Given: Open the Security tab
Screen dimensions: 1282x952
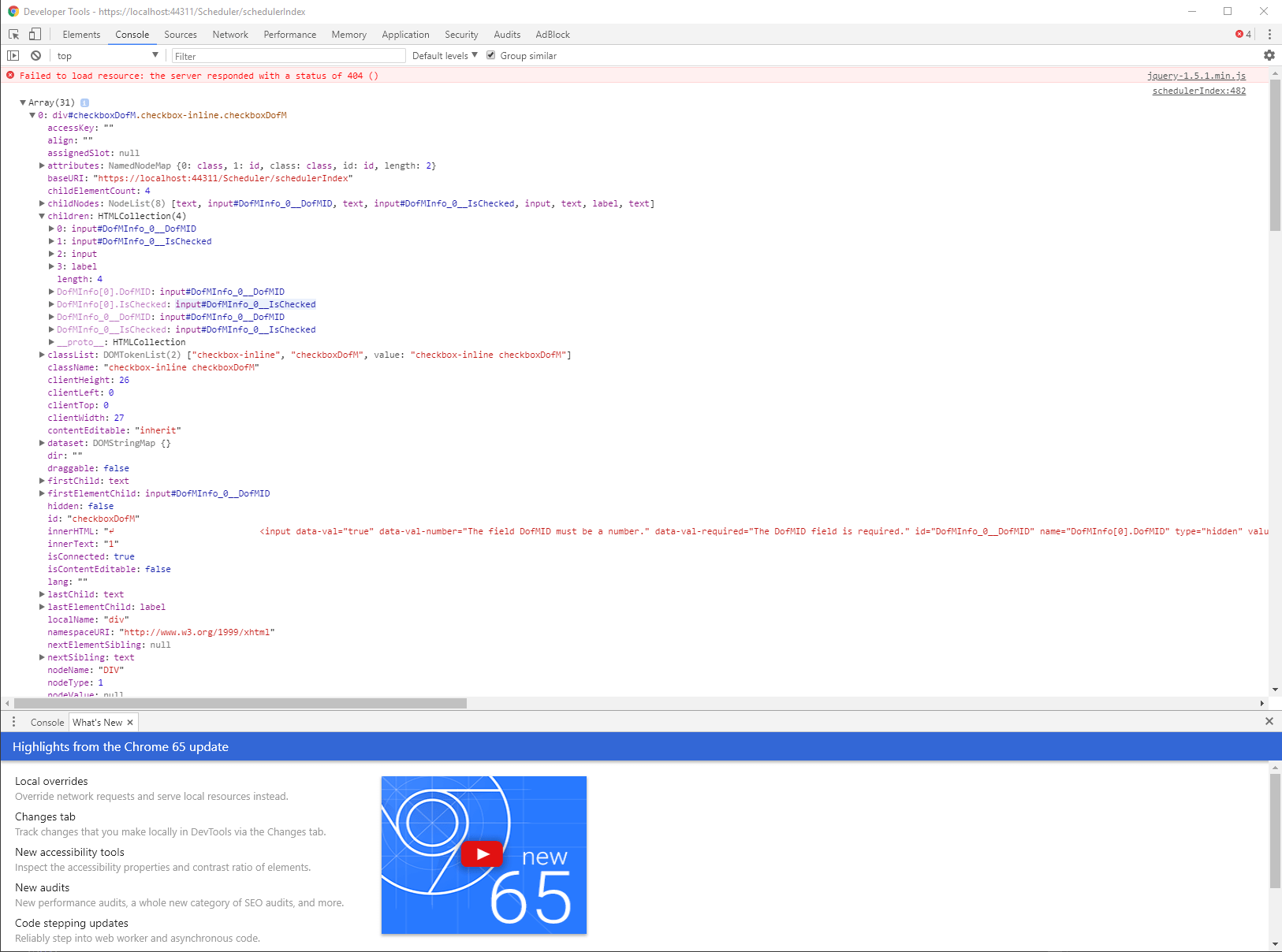Looking at the screenshot, I should coord(461,35).
